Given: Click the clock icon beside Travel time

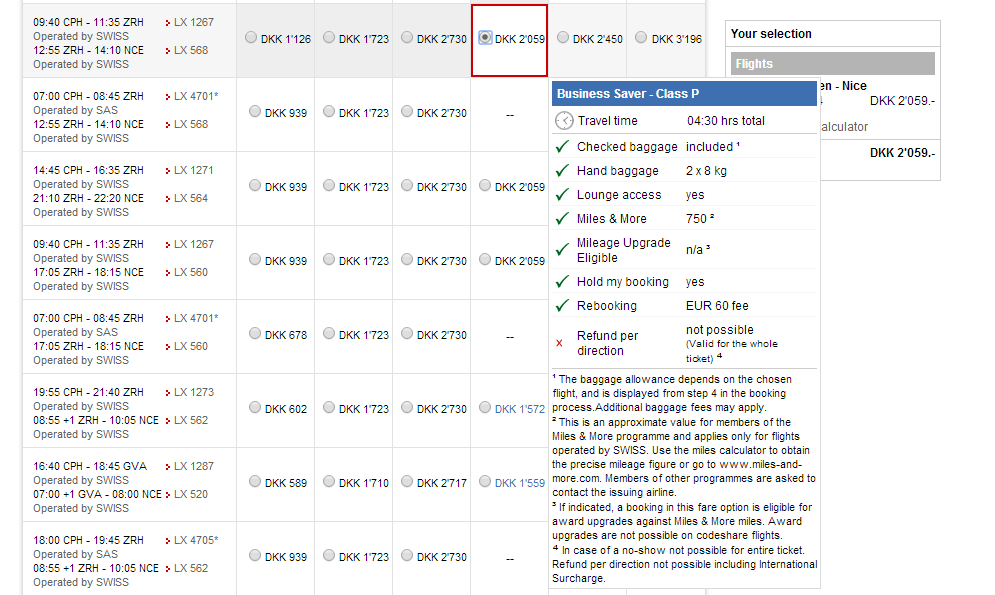Looking at the screenshot, I should [564, 120].
